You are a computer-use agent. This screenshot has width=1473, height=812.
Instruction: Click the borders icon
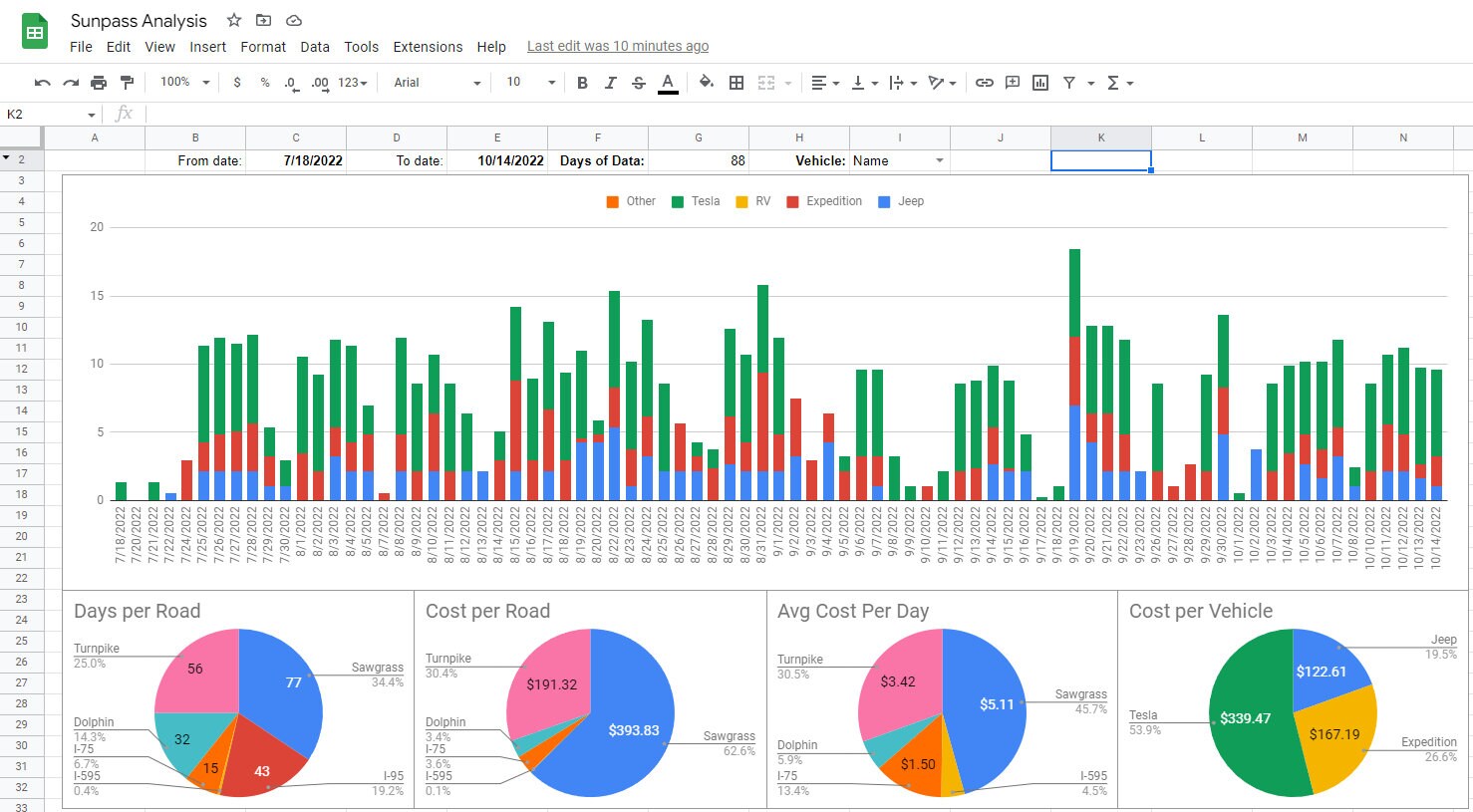tap(736, 83)
